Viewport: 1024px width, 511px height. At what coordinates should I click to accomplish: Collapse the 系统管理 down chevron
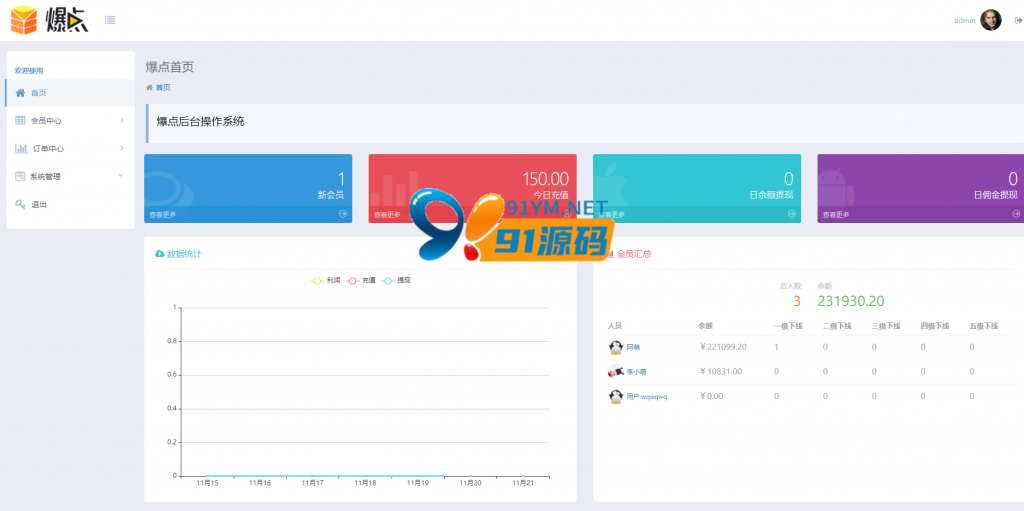coord(121,175)
